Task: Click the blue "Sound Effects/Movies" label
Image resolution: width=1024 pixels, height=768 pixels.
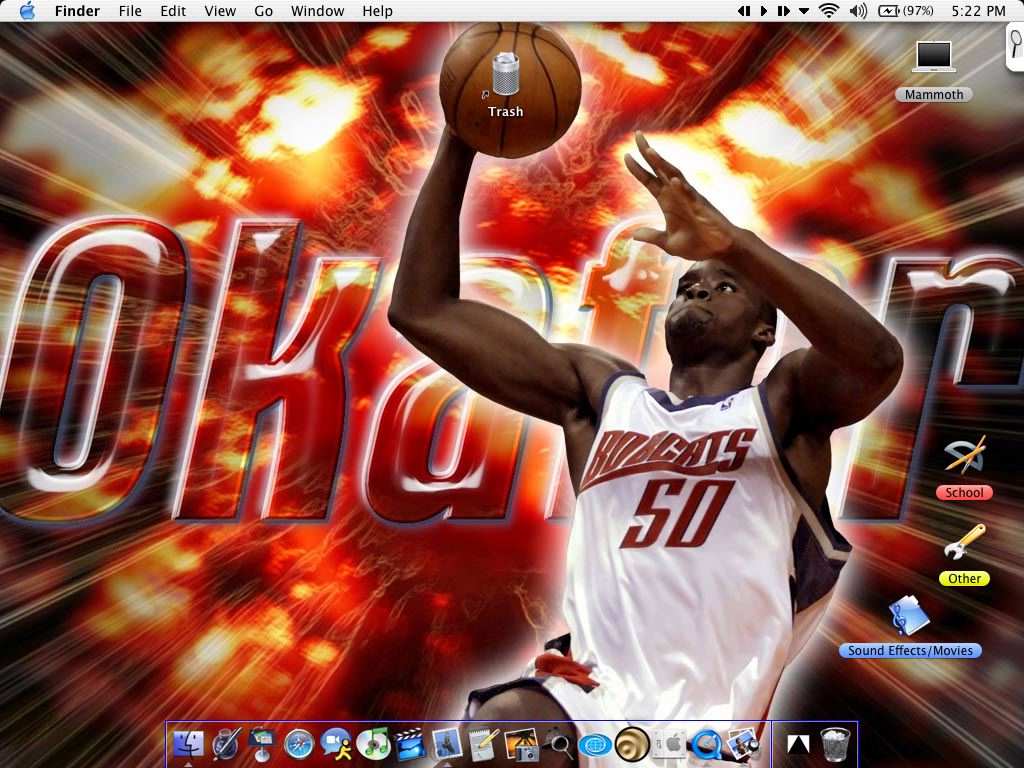Action: point(910,650)
